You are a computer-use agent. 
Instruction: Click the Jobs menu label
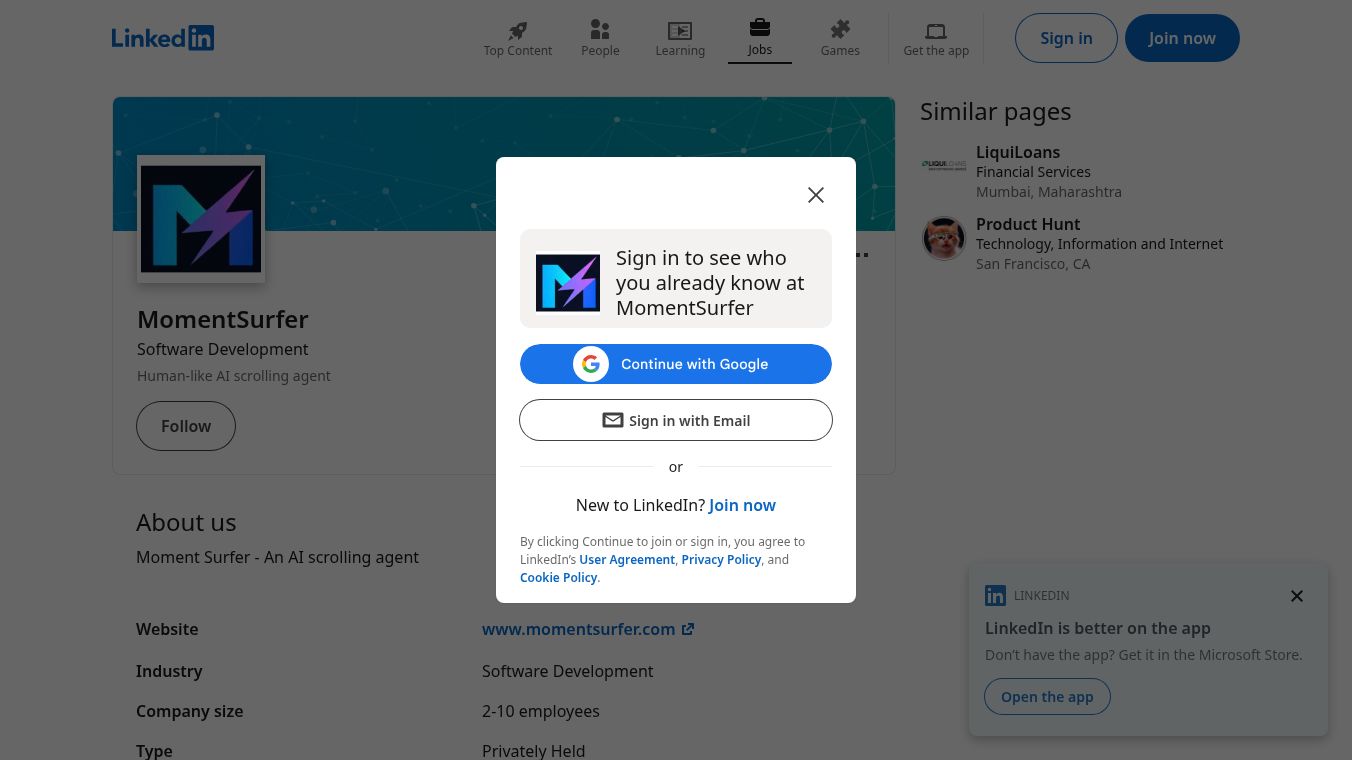pyautogui.click(x=760, y=50)
